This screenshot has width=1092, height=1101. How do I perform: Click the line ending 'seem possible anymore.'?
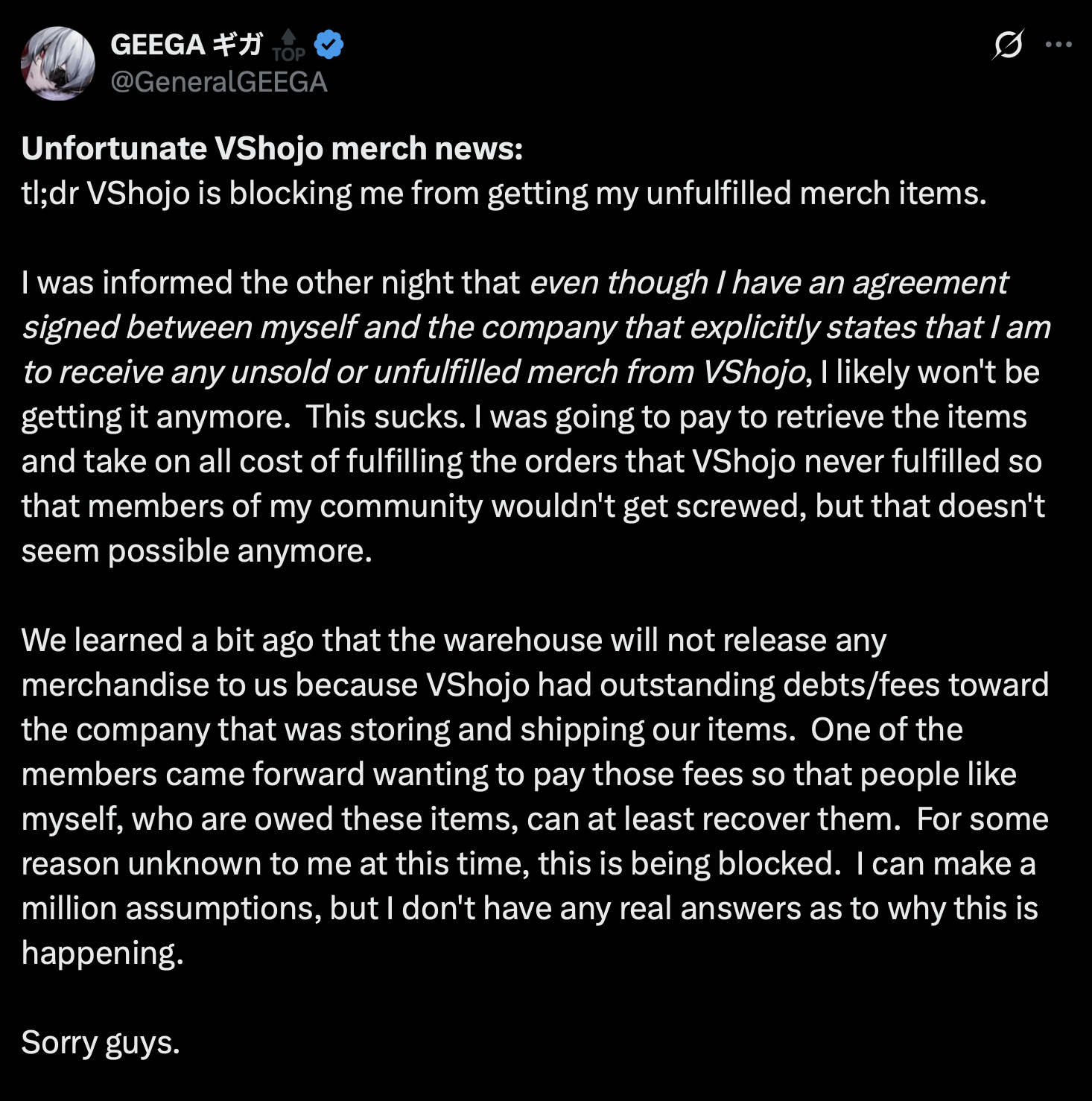(x=197, y=551)
